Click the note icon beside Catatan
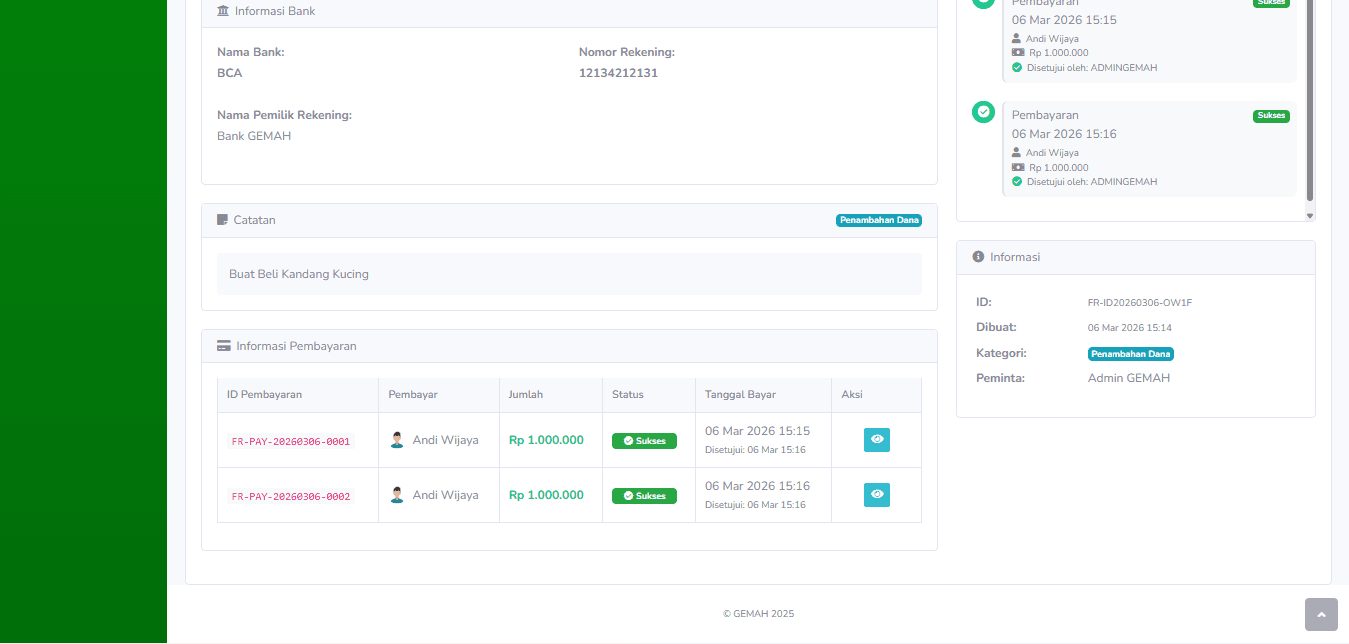 (222, 220)
